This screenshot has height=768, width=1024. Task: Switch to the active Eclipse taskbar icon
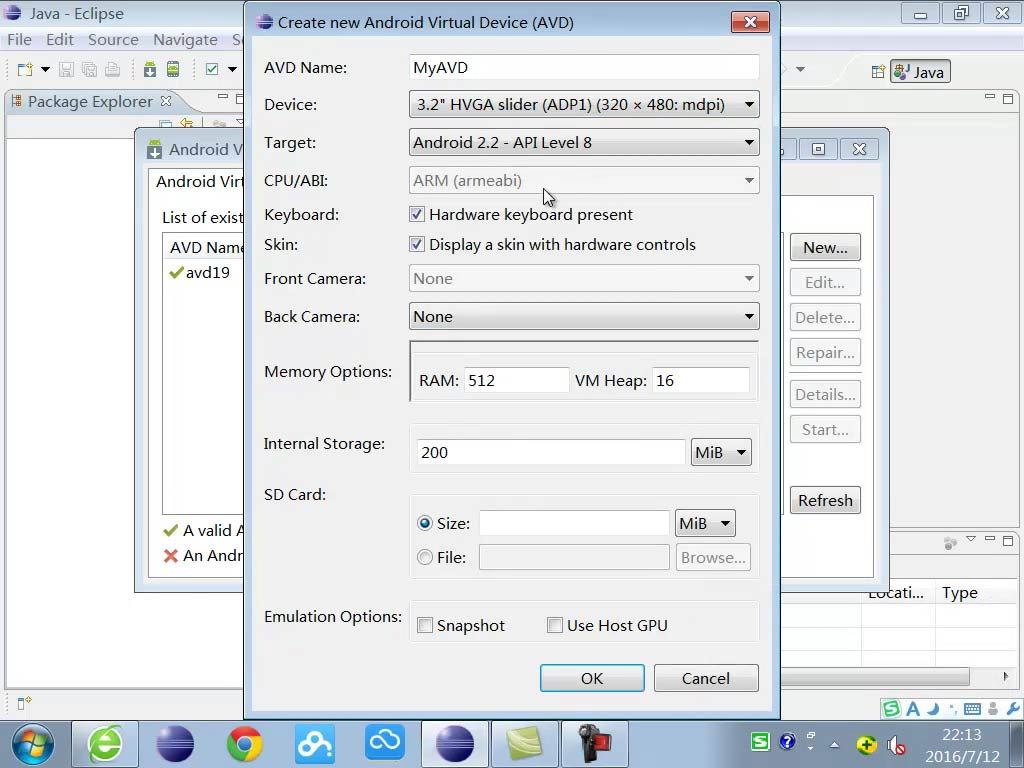[455, 744]
